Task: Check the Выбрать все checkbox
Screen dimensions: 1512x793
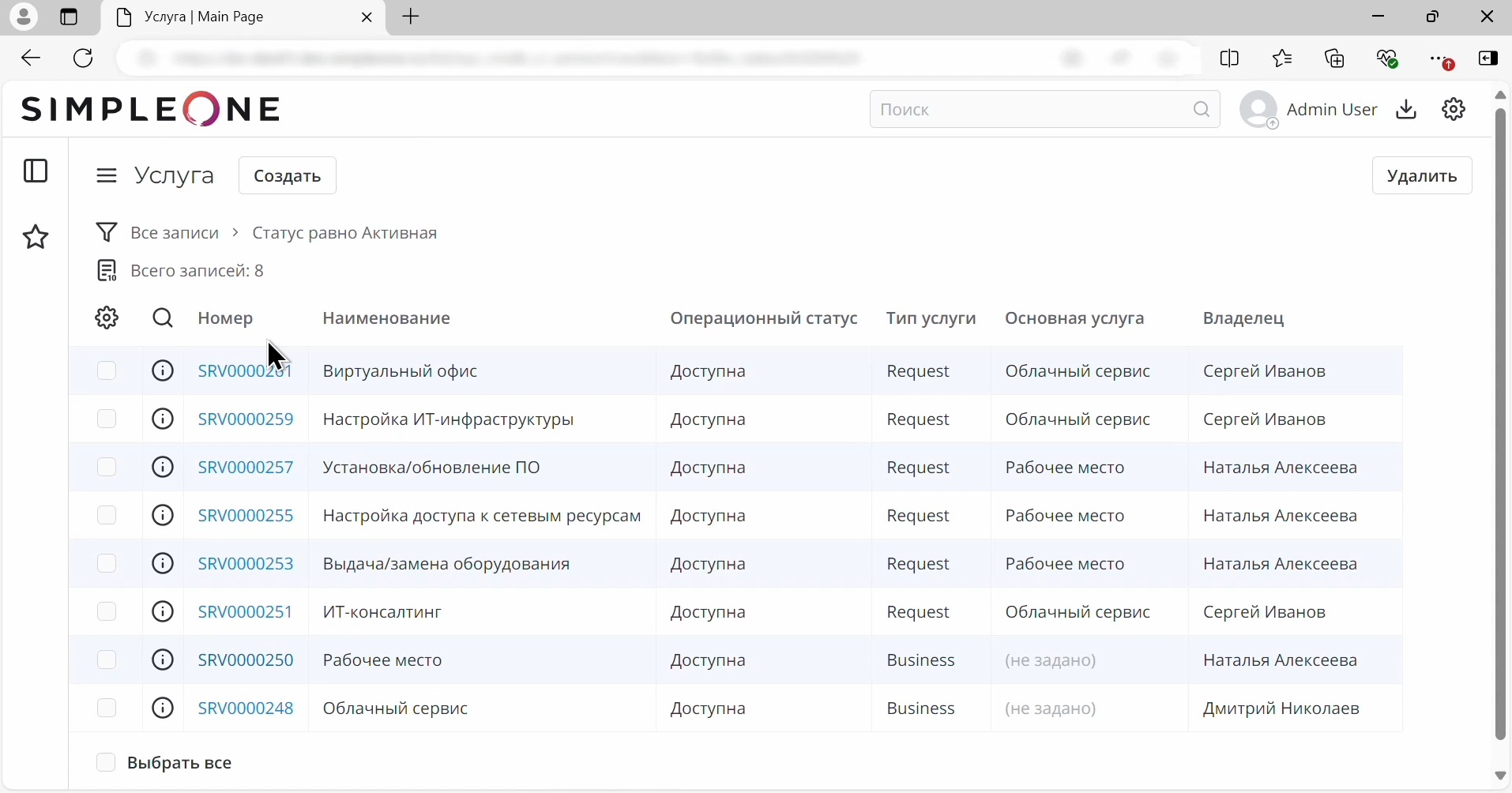Action: (x=106, y=761)
